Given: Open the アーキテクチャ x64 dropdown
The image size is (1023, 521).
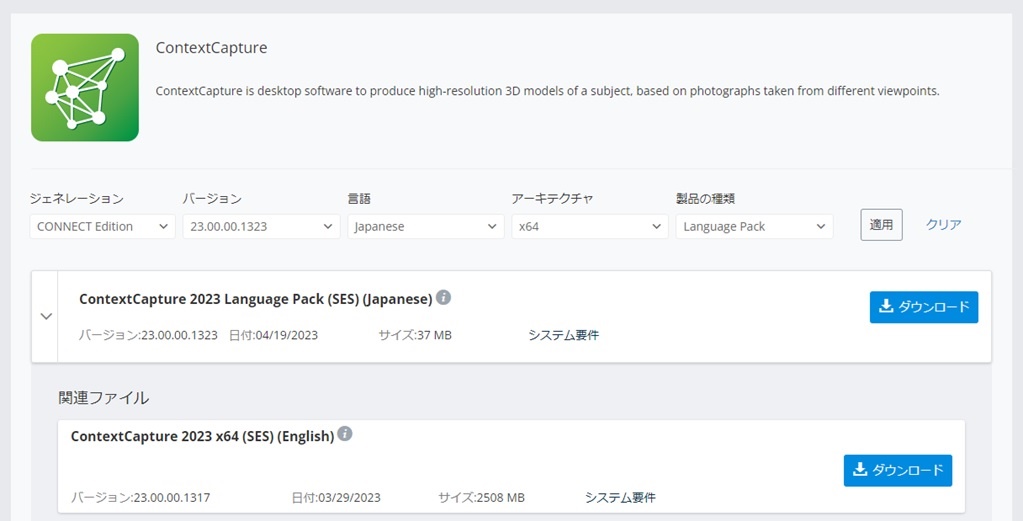Looking at the screenshot, I should click(590, 226).
